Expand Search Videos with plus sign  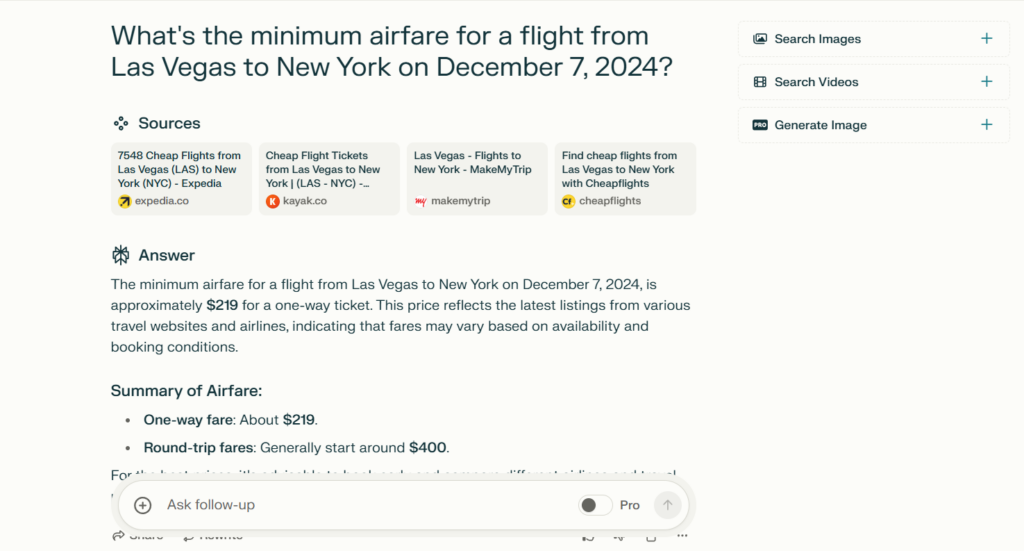pyautogui.click(x=986, y=82)
